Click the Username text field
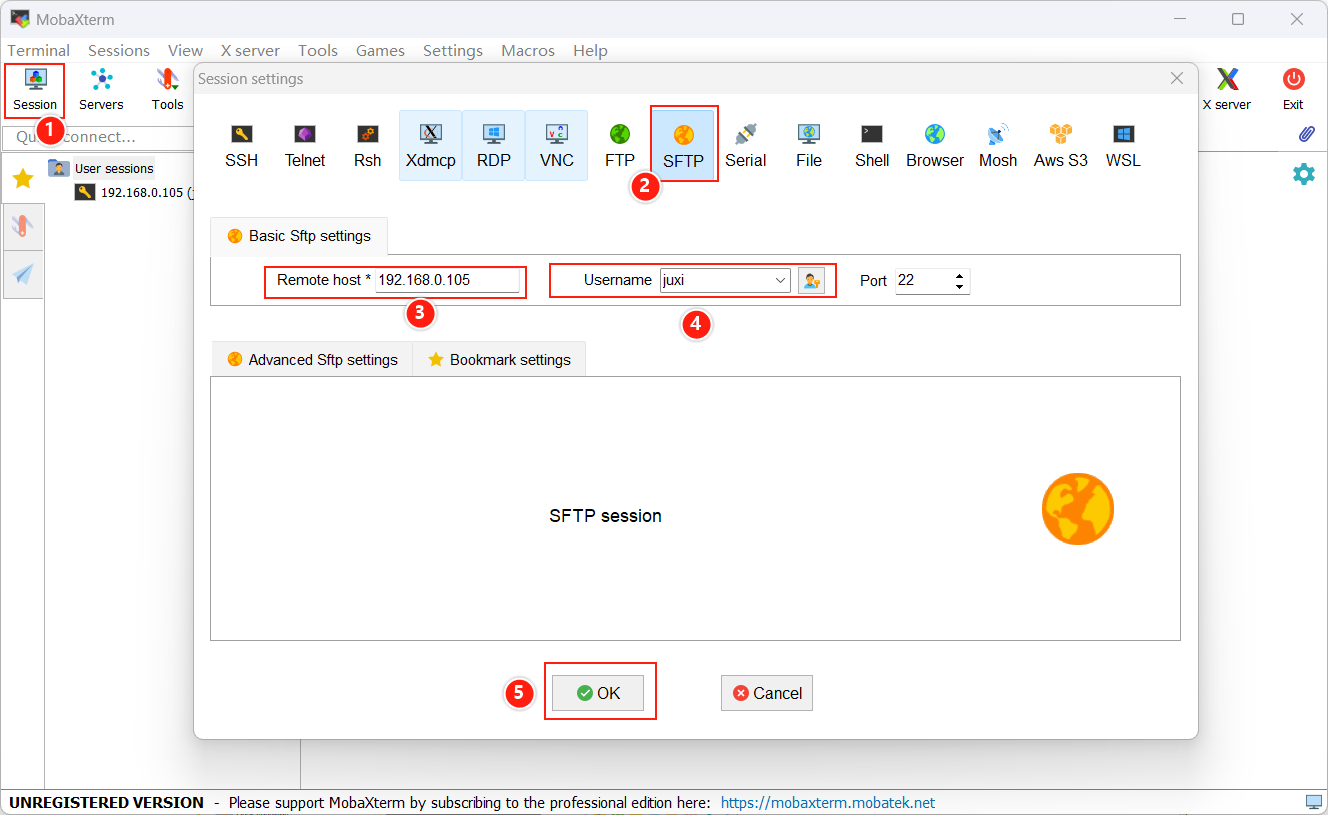1328x815 pixels. point(716,281)
